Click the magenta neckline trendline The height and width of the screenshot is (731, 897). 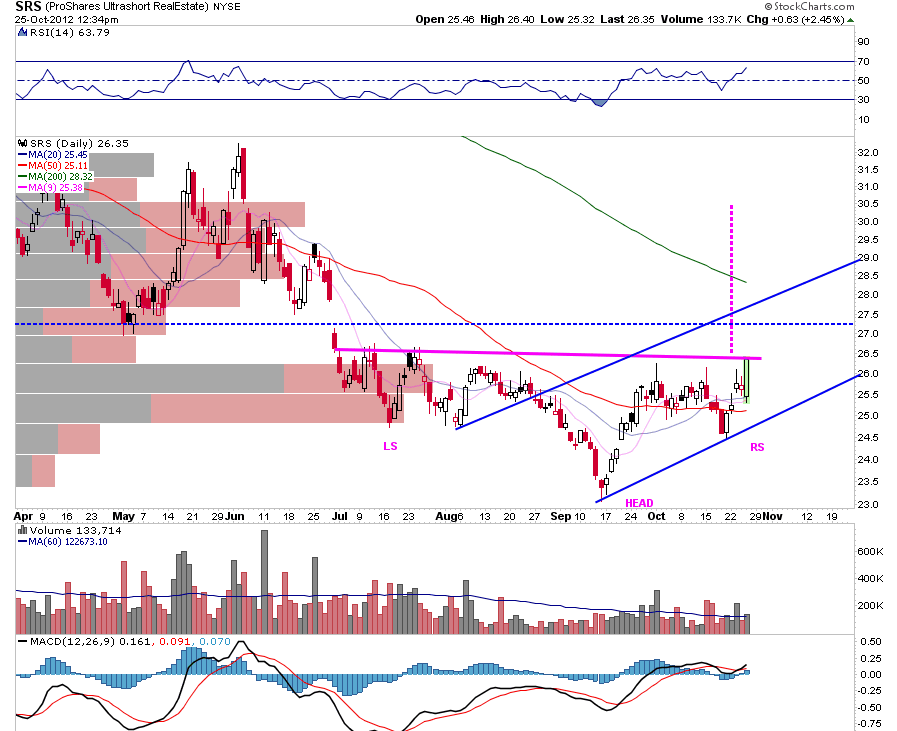548,354
